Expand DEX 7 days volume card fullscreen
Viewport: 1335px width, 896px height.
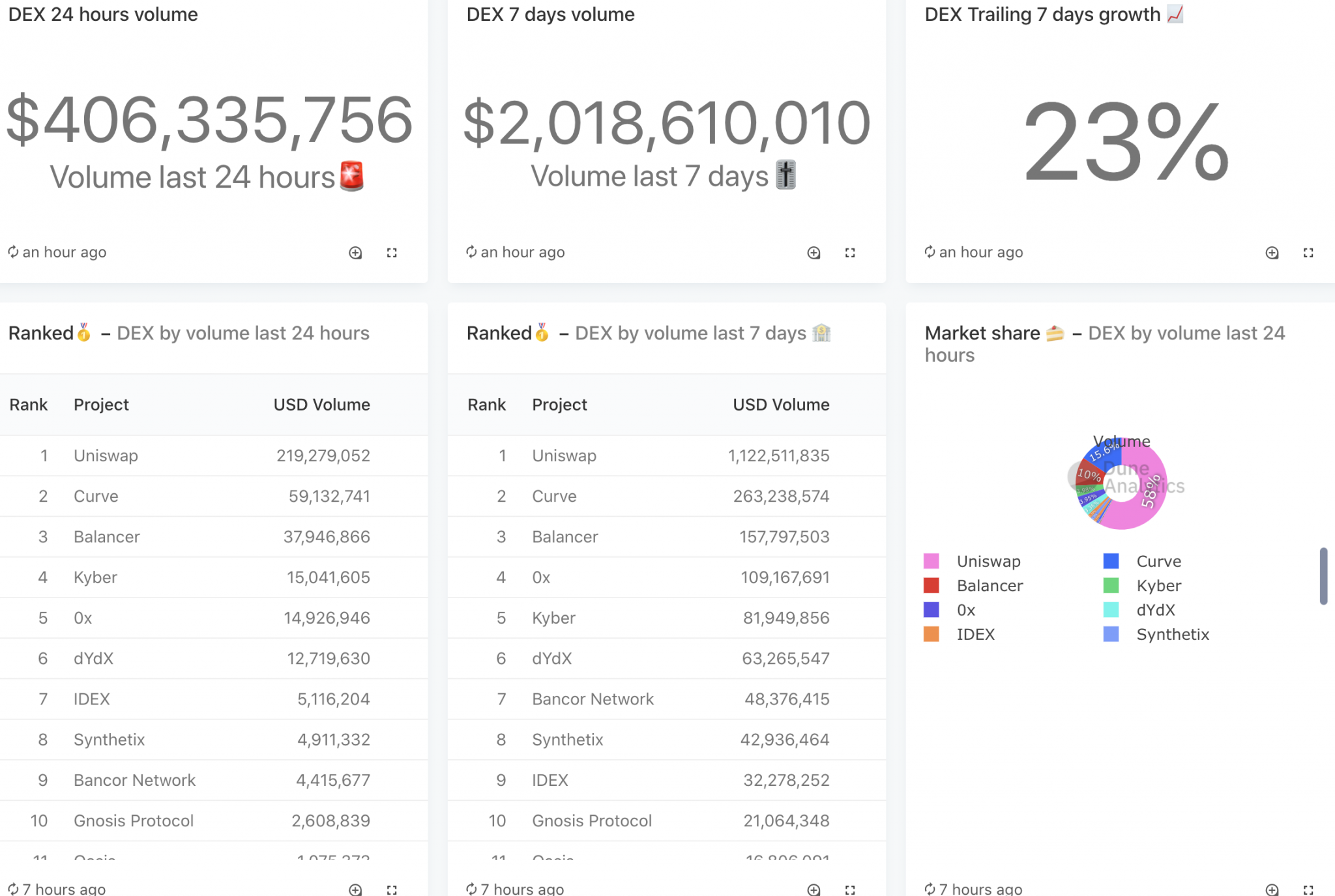pyautogui.click(x=850, y=253)
